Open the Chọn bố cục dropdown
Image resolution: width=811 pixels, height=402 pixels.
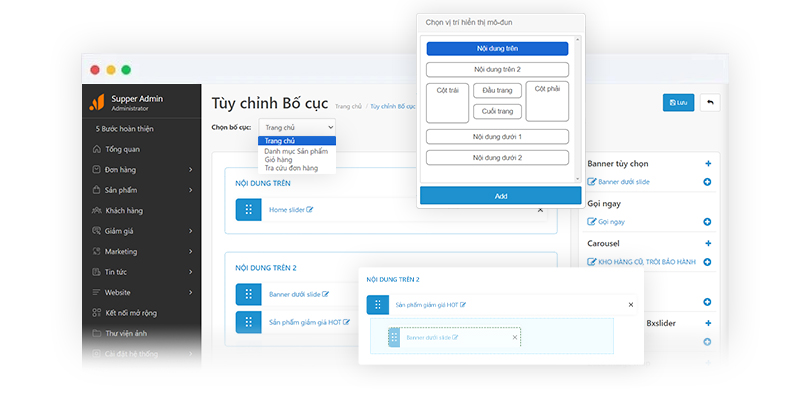[297, 127]
